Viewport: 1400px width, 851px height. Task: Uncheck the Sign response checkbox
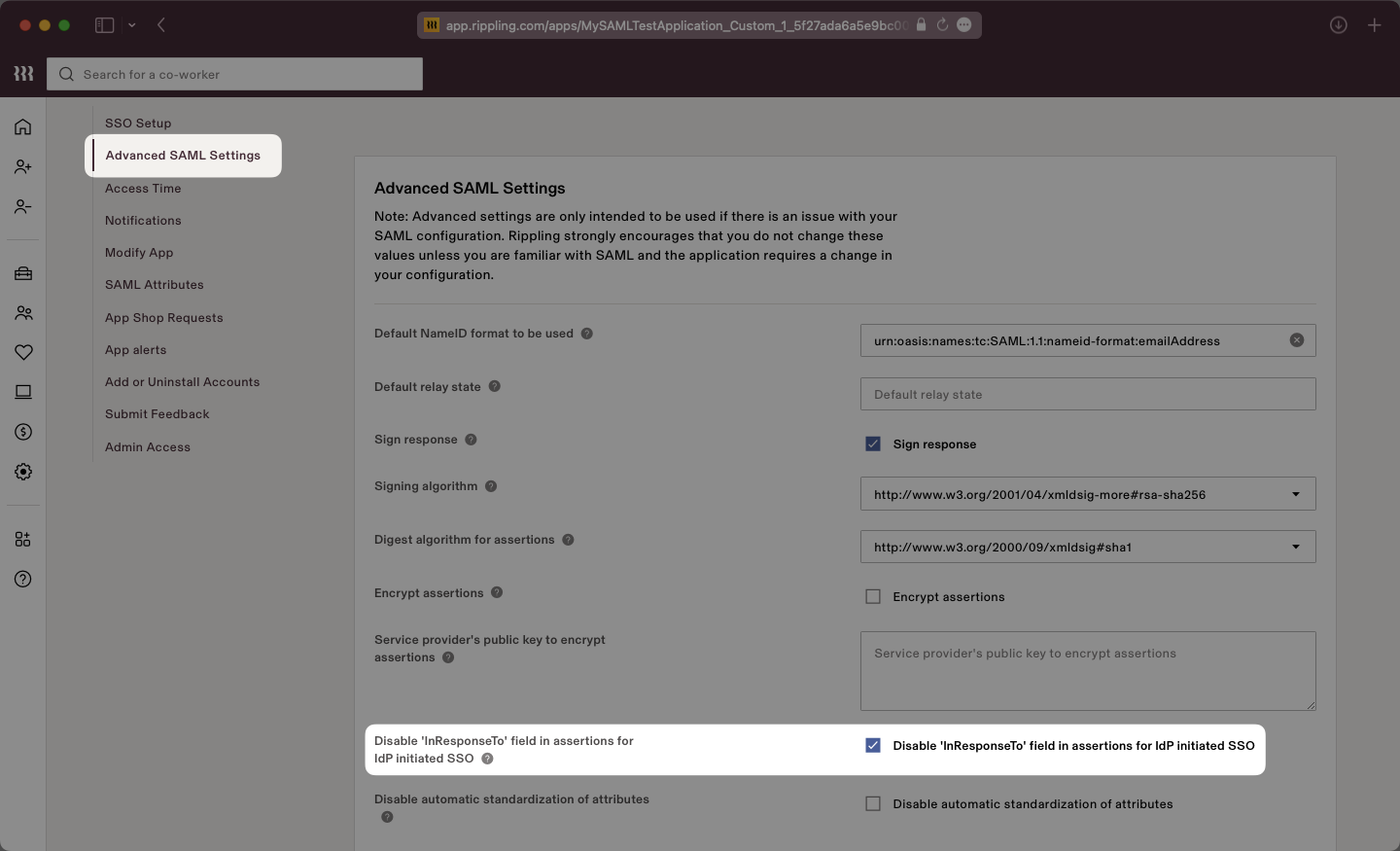pos(872,443)
